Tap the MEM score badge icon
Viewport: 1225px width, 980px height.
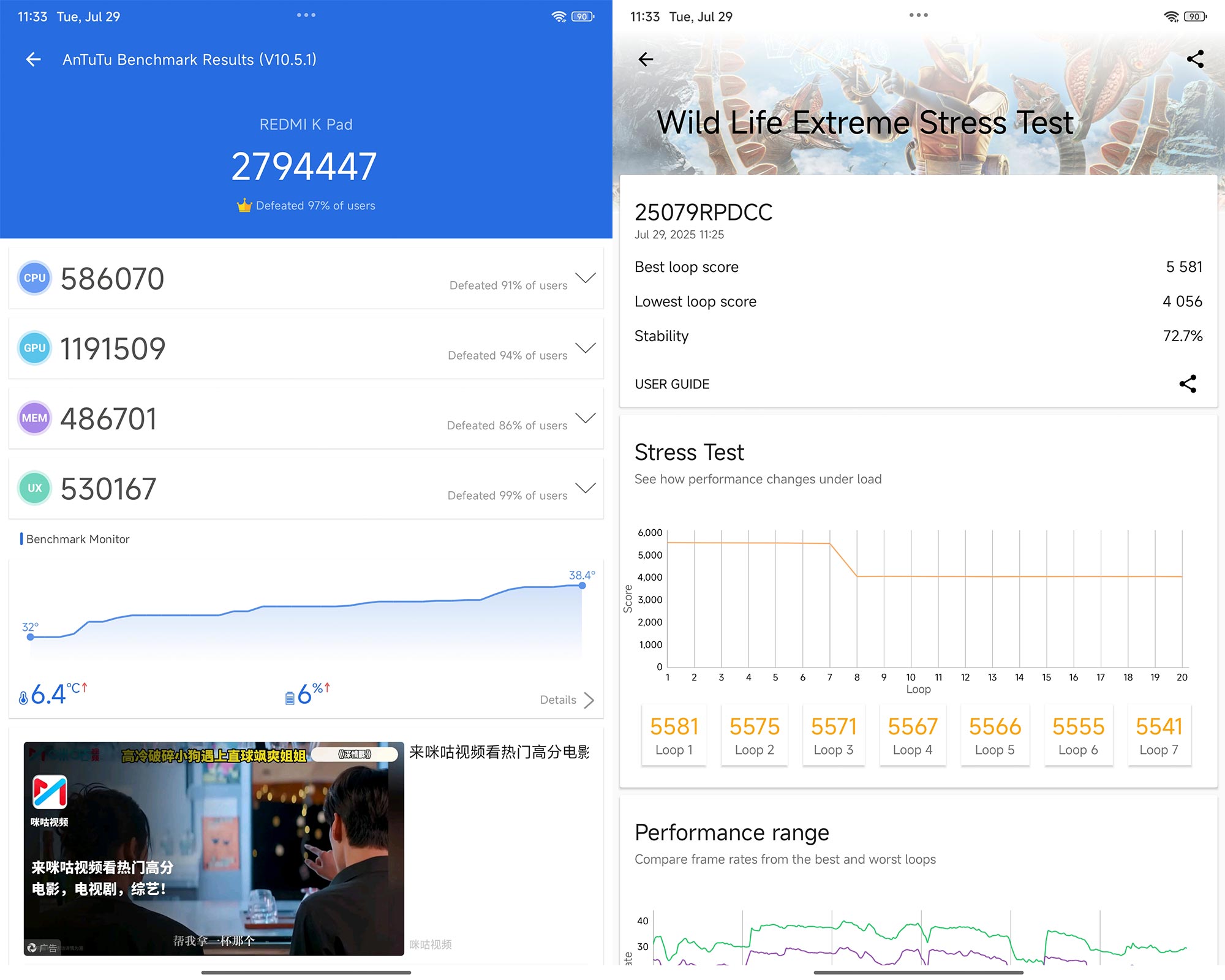tap(34, 418)
